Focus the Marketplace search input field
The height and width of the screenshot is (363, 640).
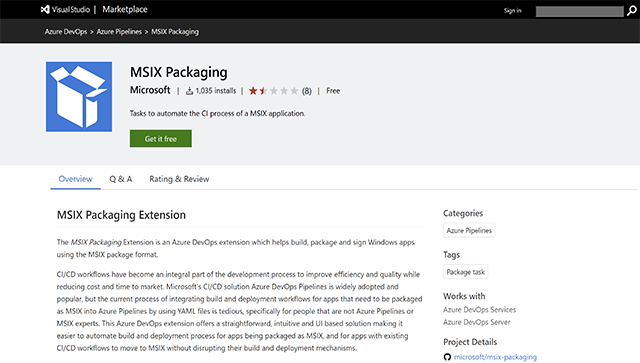[580, 11]
